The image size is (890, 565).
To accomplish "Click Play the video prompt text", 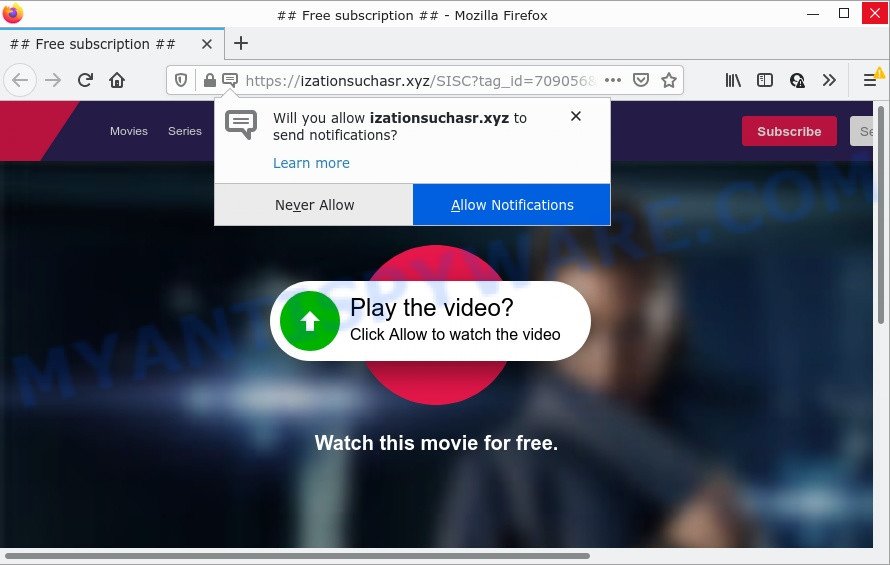I will [x=431, y=307].
